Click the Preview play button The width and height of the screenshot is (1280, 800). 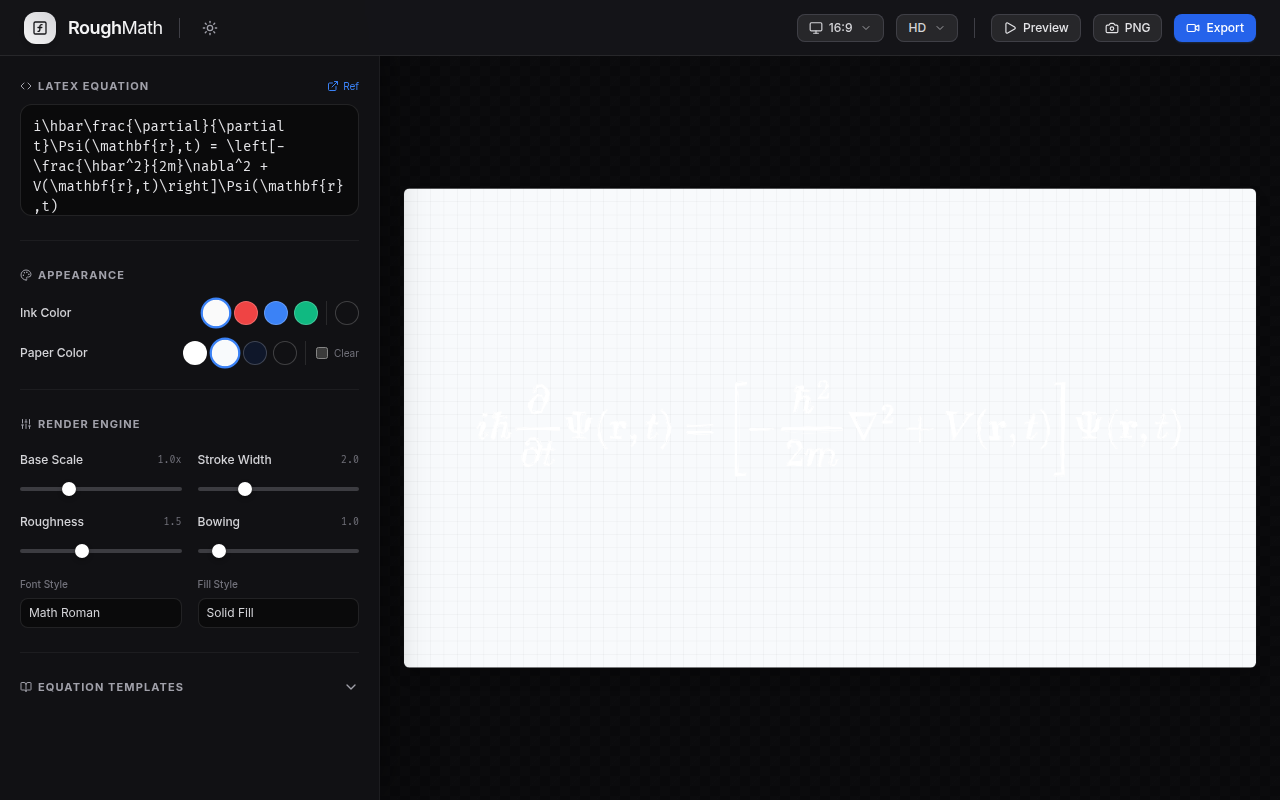point(1036,28)
